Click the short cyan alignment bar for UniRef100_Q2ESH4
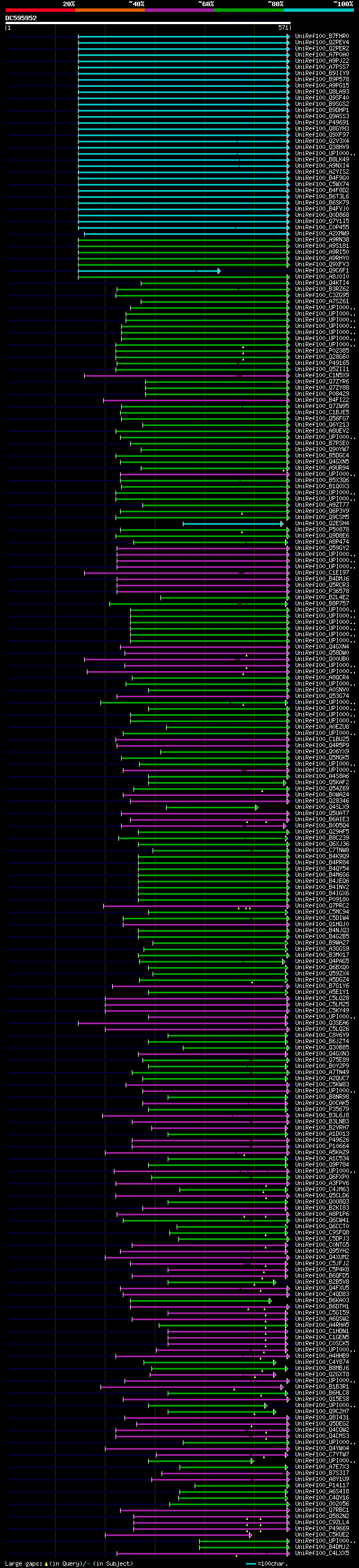 [233, 524]
